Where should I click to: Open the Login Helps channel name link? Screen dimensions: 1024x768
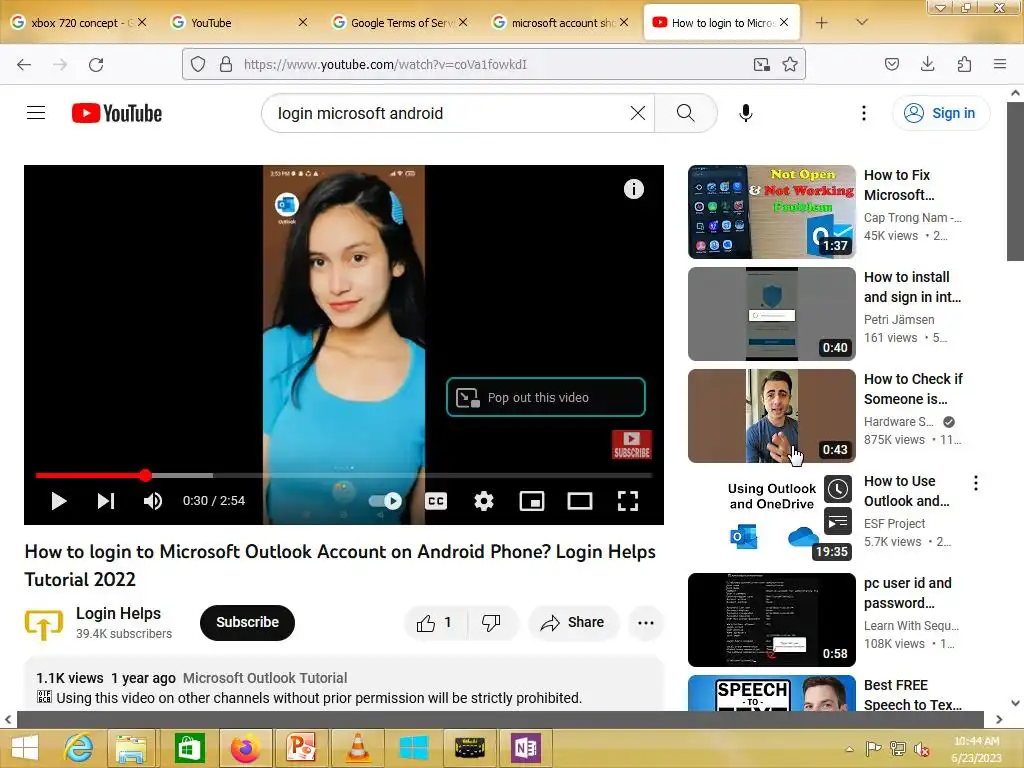[118, 613]
